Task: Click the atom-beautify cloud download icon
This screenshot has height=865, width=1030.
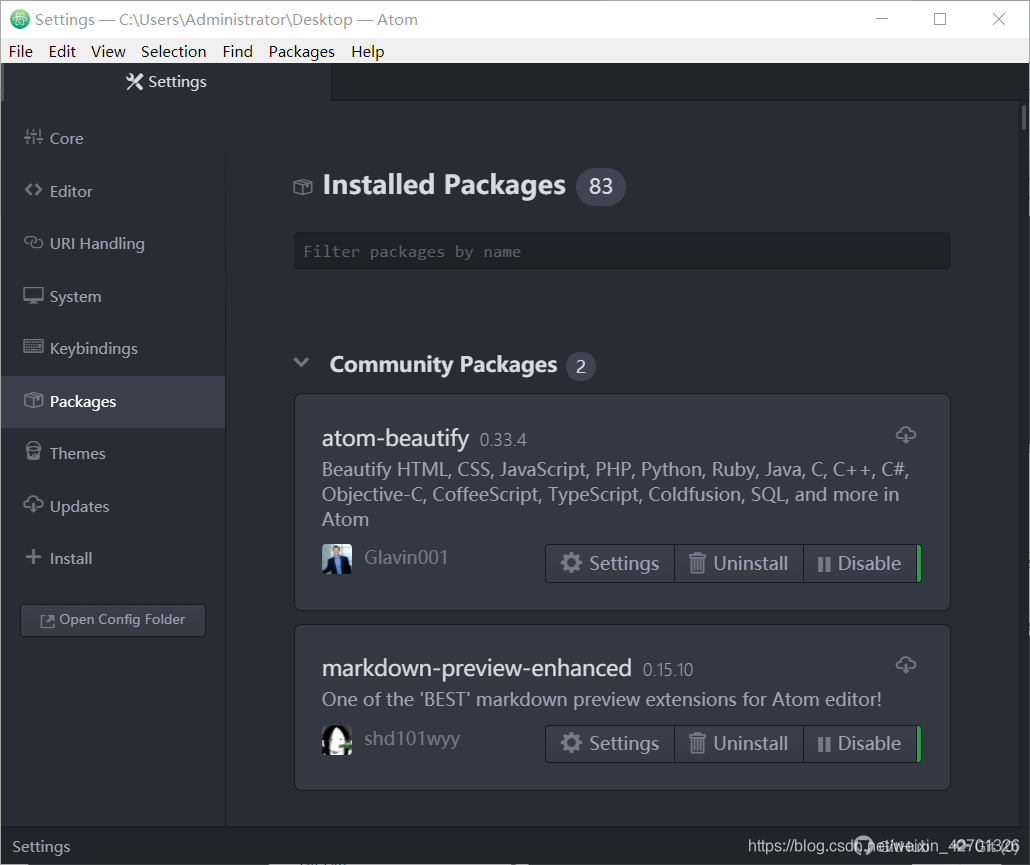Action: [906, 434]
